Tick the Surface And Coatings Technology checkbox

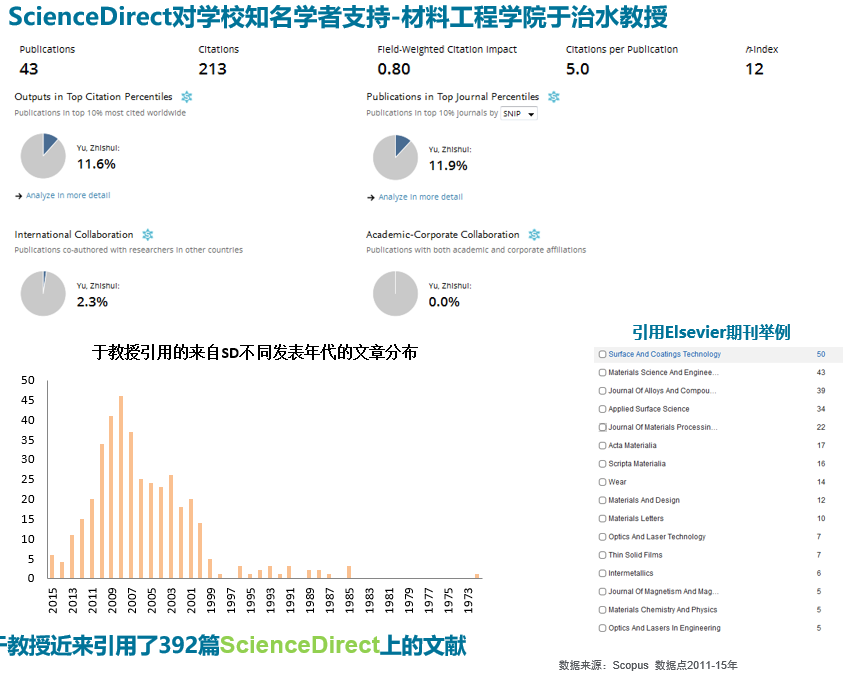[x=602, y=354]
